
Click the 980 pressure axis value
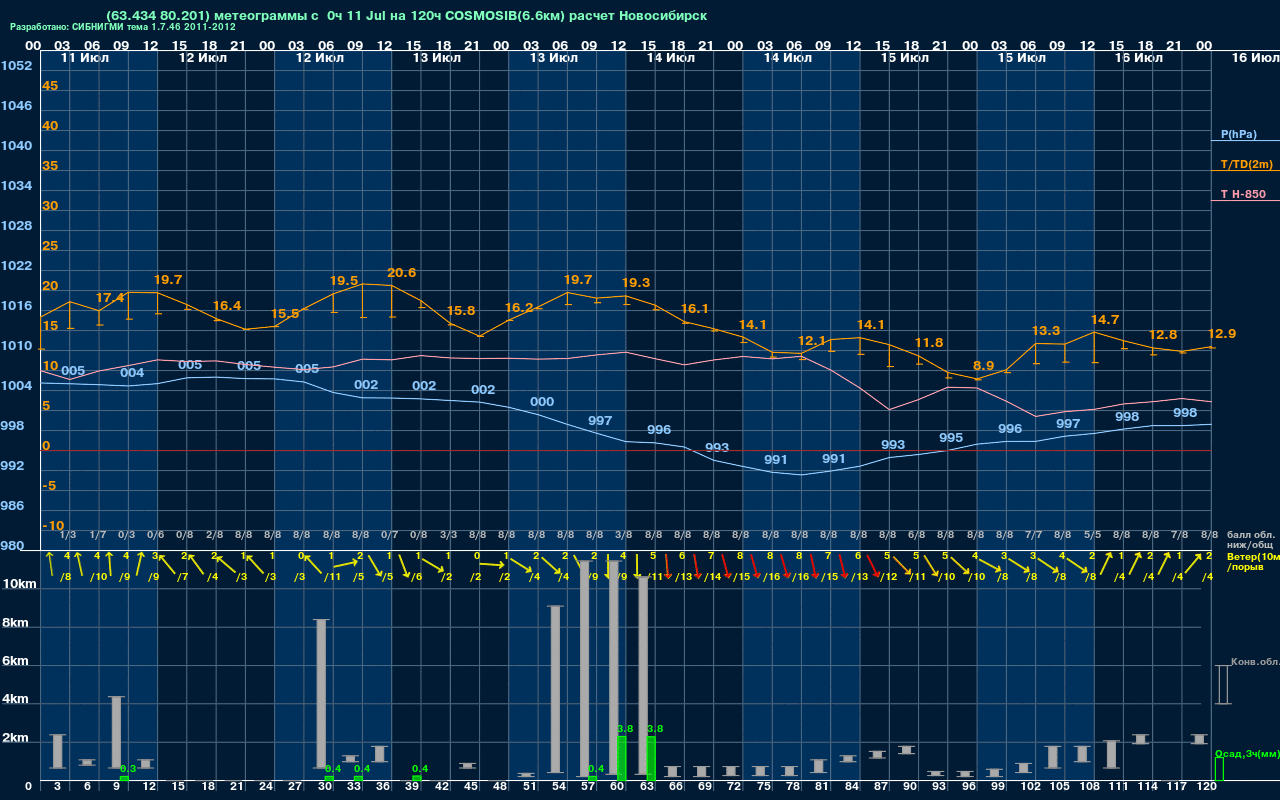pyautogui.click(x=12, y=546)
